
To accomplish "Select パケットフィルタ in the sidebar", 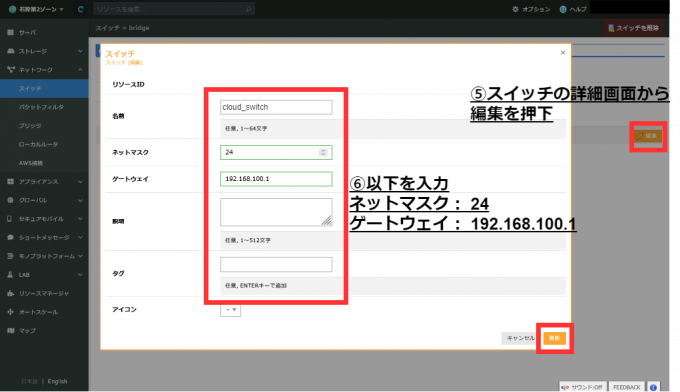I will click(41, 107).
